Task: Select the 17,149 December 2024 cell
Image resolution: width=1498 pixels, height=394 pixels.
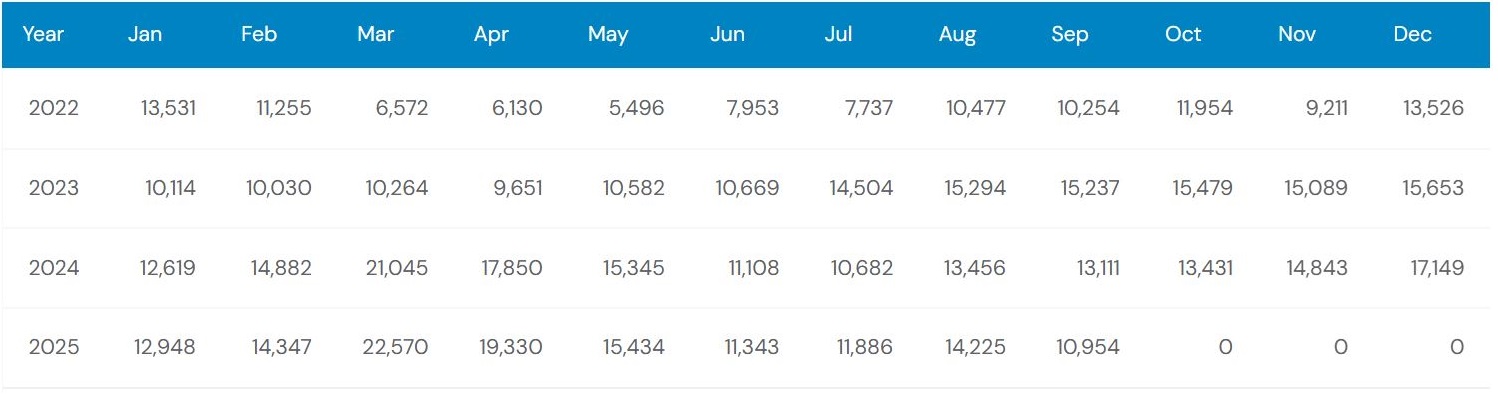Action: tap(1434, 268)
